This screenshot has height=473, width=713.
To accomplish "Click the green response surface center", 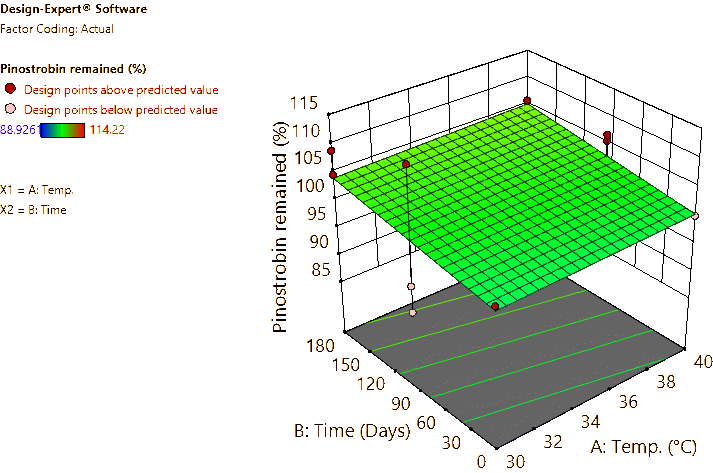I will click(x=510, y=200).
